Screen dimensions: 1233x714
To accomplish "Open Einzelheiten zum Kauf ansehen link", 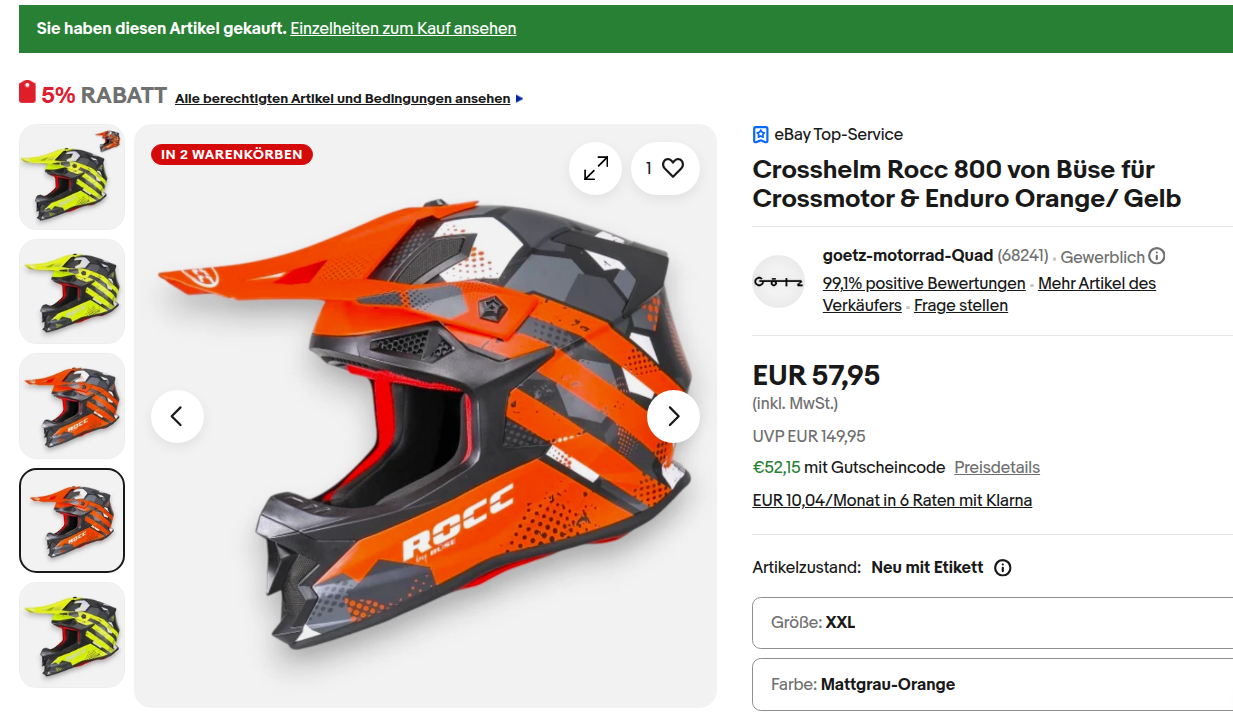I will (x=403, y=28).
